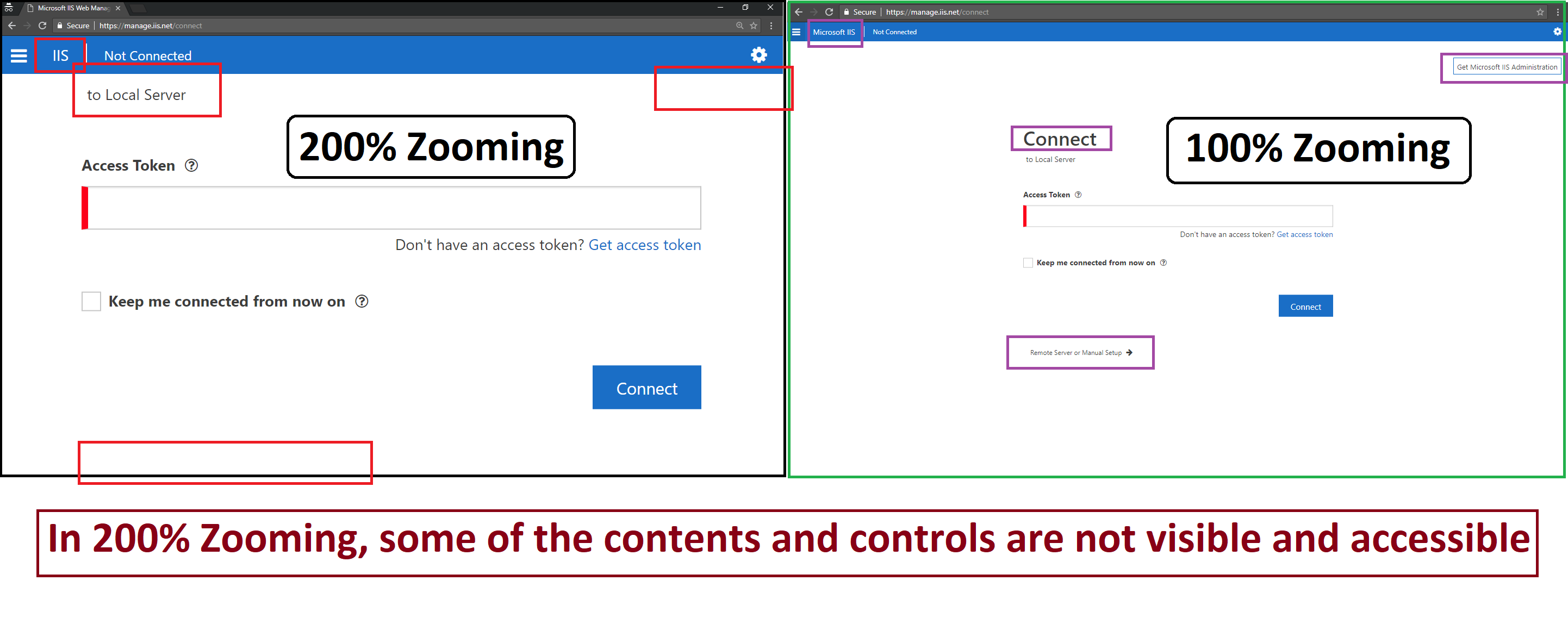The height and width of the screenshot is (624, 1568).
Task: Click the Secure padlock icon
Action: tap(59, 26)
